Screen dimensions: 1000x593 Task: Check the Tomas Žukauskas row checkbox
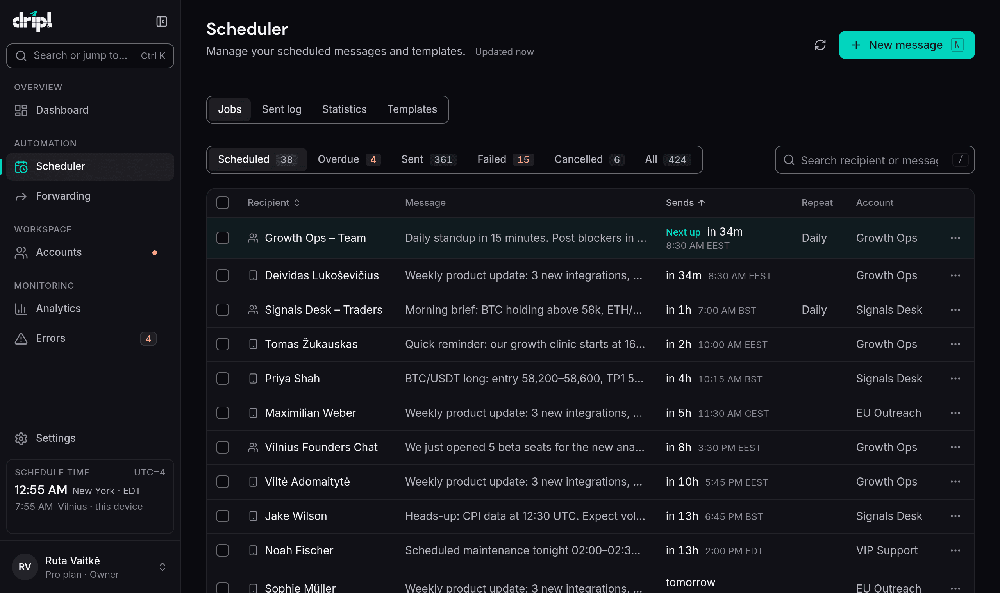pos(223,344)
